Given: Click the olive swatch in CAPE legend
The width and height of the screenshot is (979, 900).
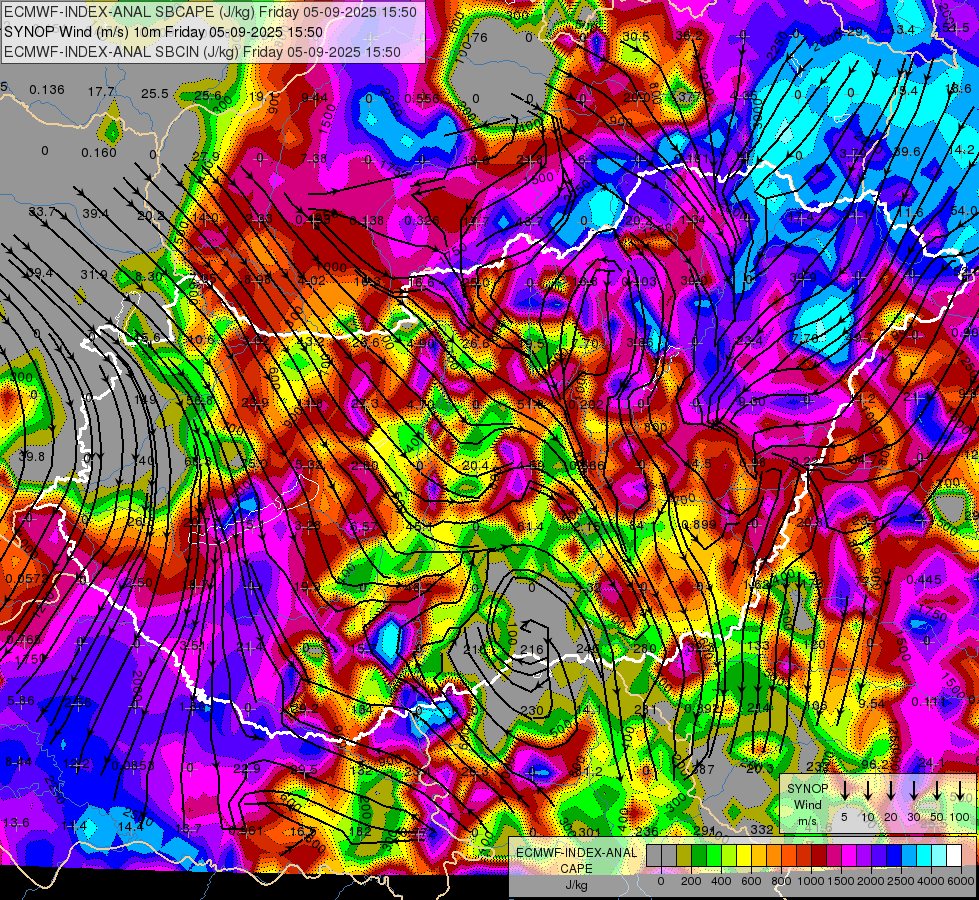Looking at the screenshot, I should [x=684, y=856].
